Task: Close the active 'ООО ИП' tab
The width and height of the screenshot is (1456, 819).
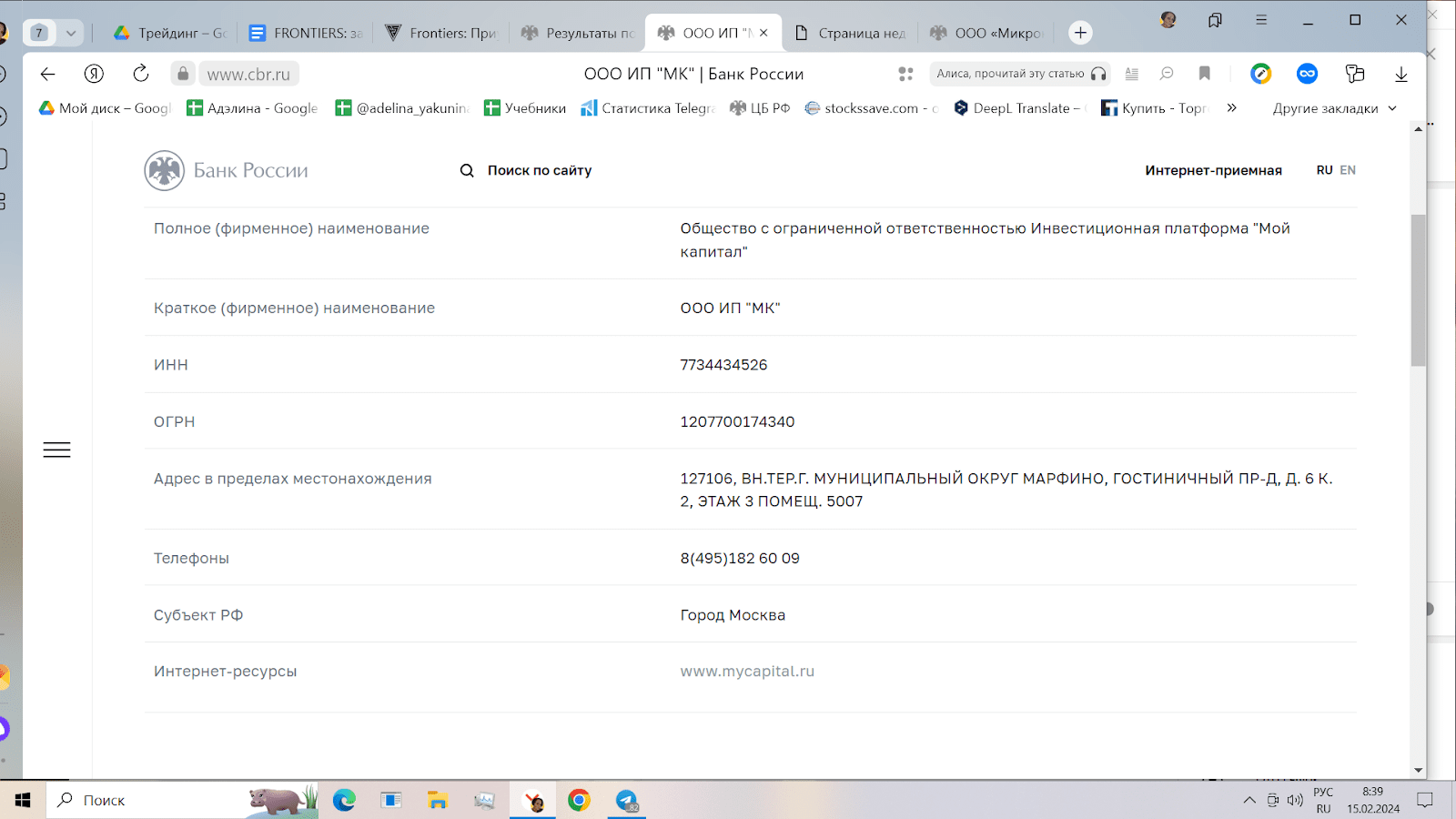Action: [x=763, y=33]
